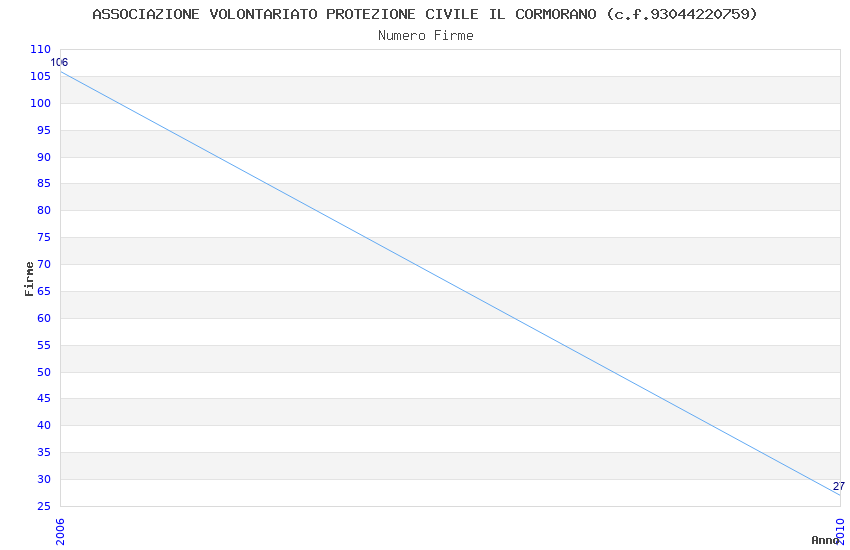Click y-axis tick value 35
The image size is (850, 550).
(44, 452)
